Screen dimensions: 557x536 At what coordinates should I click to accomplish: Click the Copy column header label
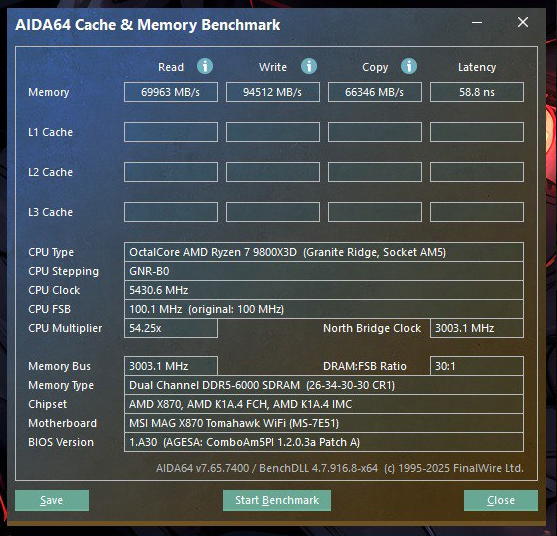point(375,67)
